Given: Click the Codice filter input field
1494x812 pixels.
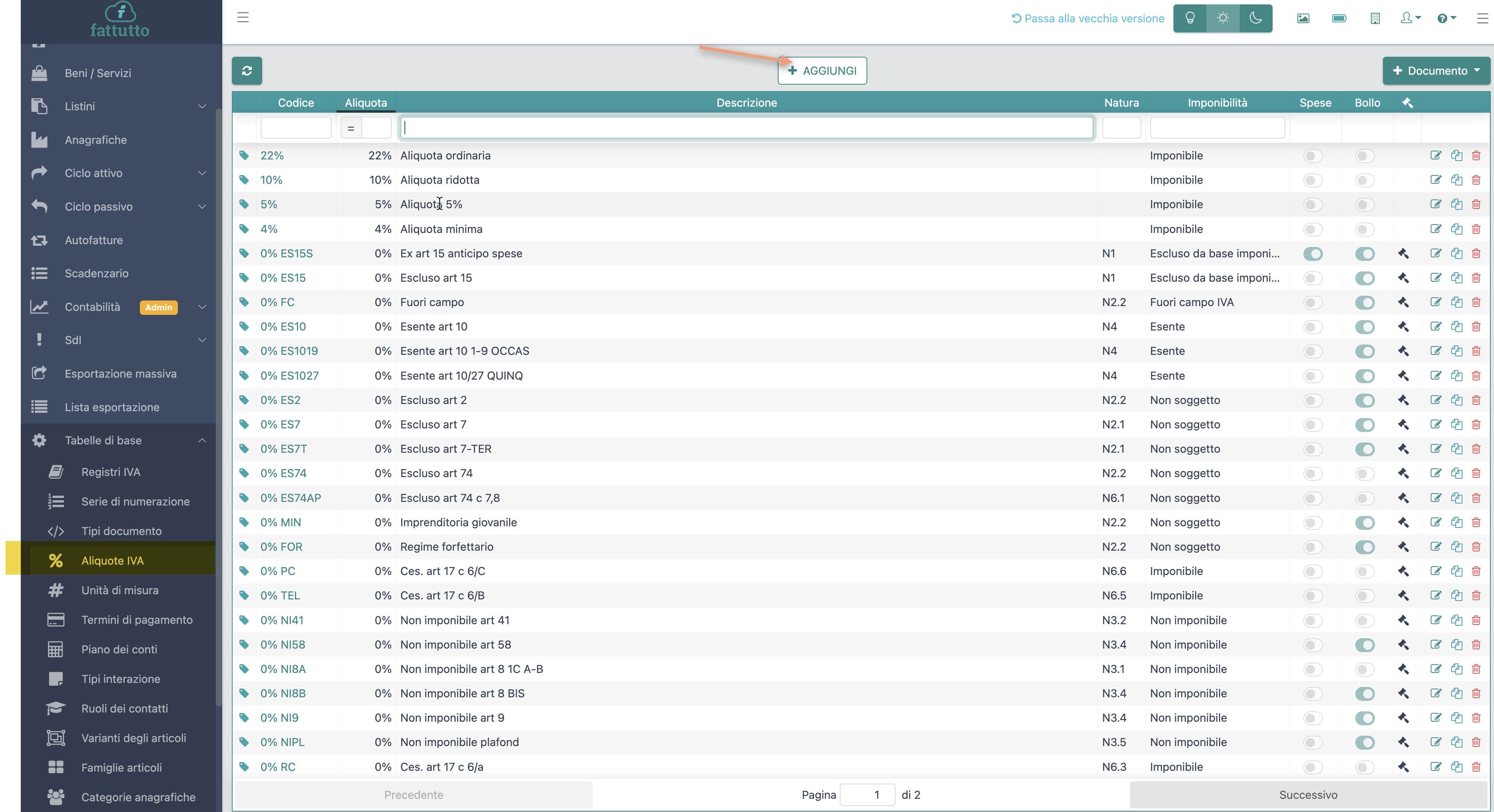Looking at the screenshot, I should point(296,127).
